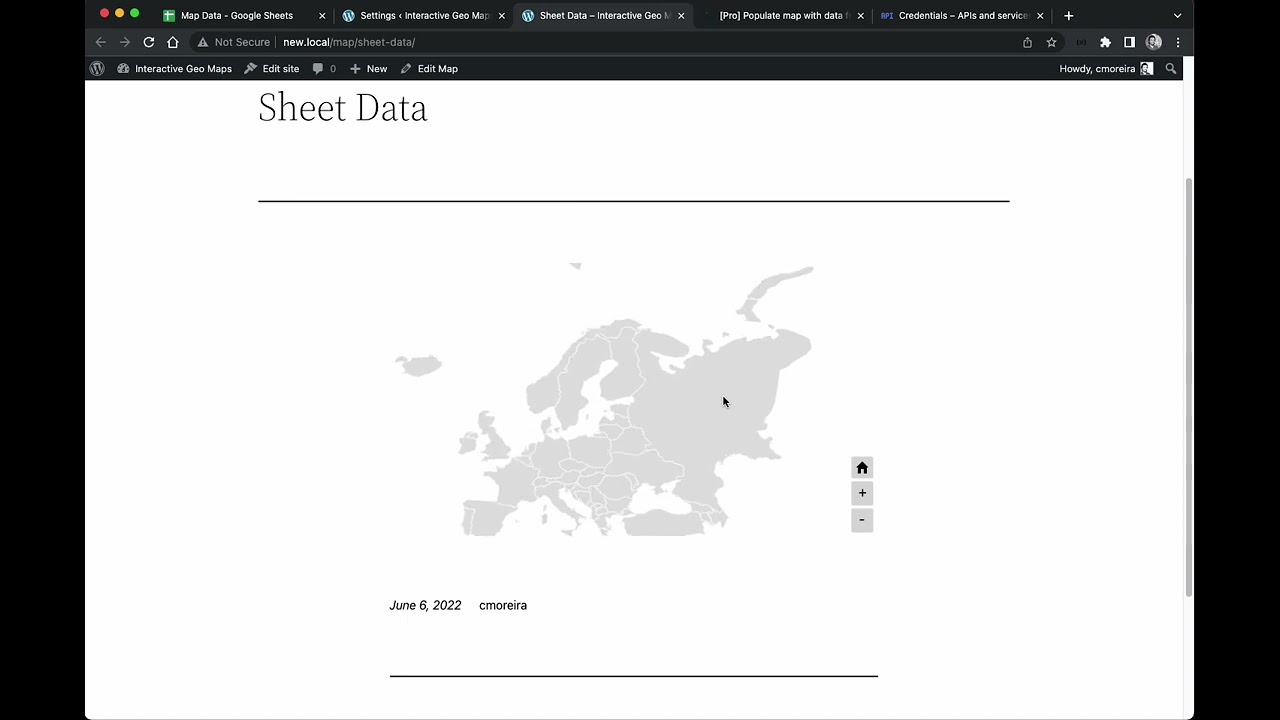Open the Chrome profile avatar
Screen dimensions: 1280x720
pyautogui.click(x=1154, y=42)
